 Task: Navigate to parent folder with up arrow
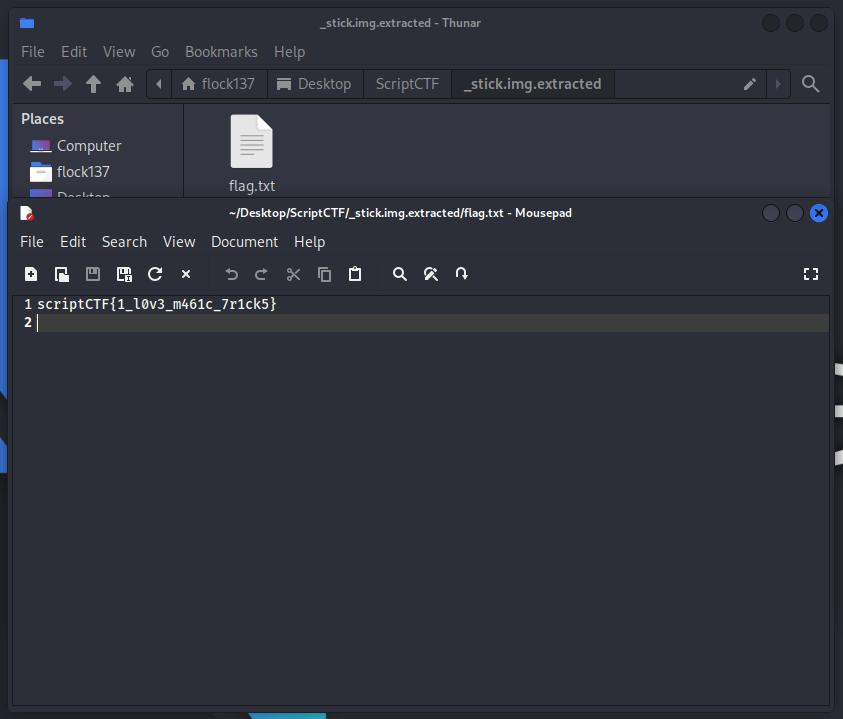click(94, 84)
